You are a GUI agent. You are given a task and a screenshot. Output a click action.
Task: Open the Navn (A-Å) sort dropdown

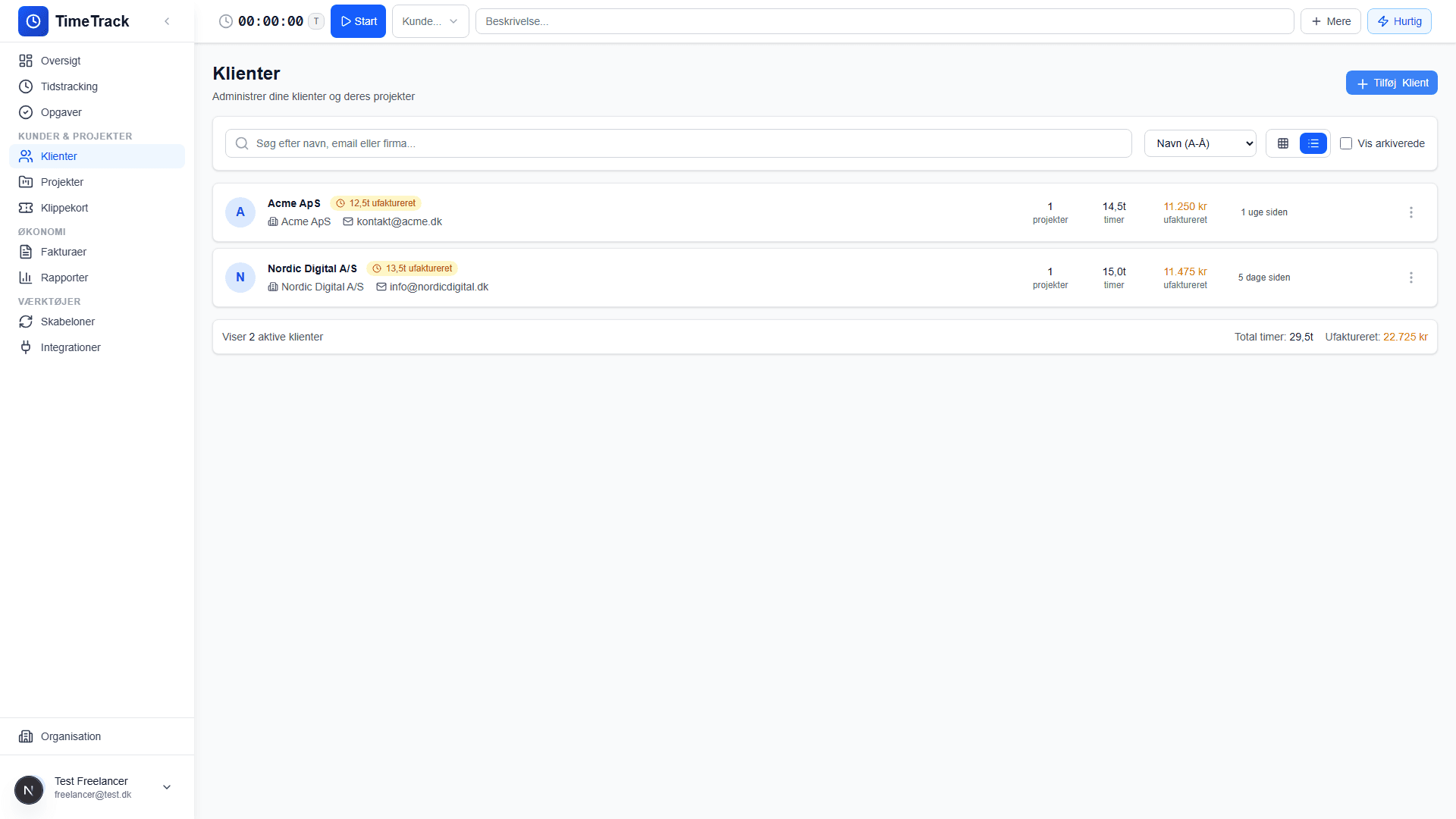(x=1200, y=143)
